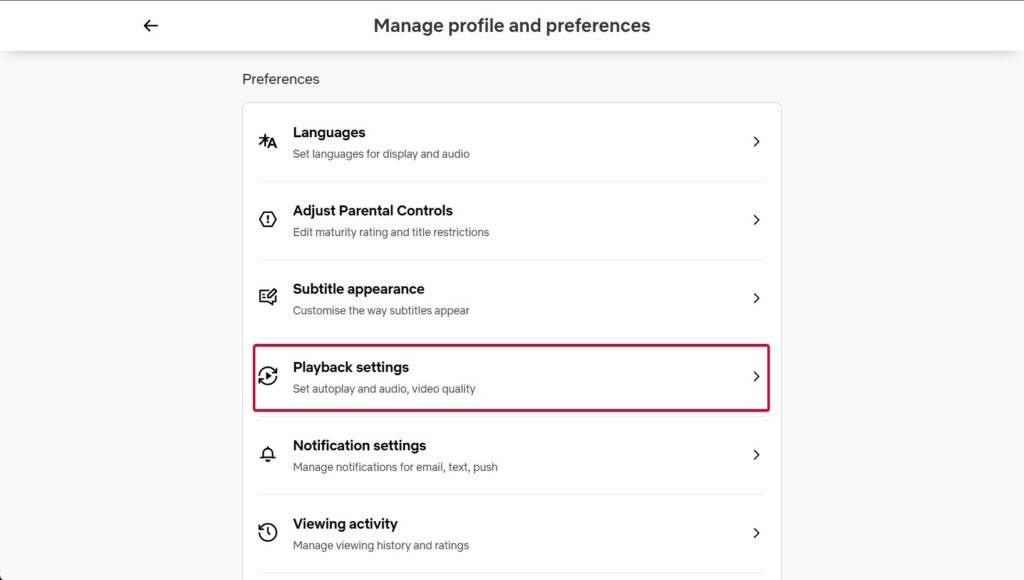1024x580 pixels.
Task: Expand Viewing activity using the chevron
Action: pyautogui.click(x=758, y=532)
